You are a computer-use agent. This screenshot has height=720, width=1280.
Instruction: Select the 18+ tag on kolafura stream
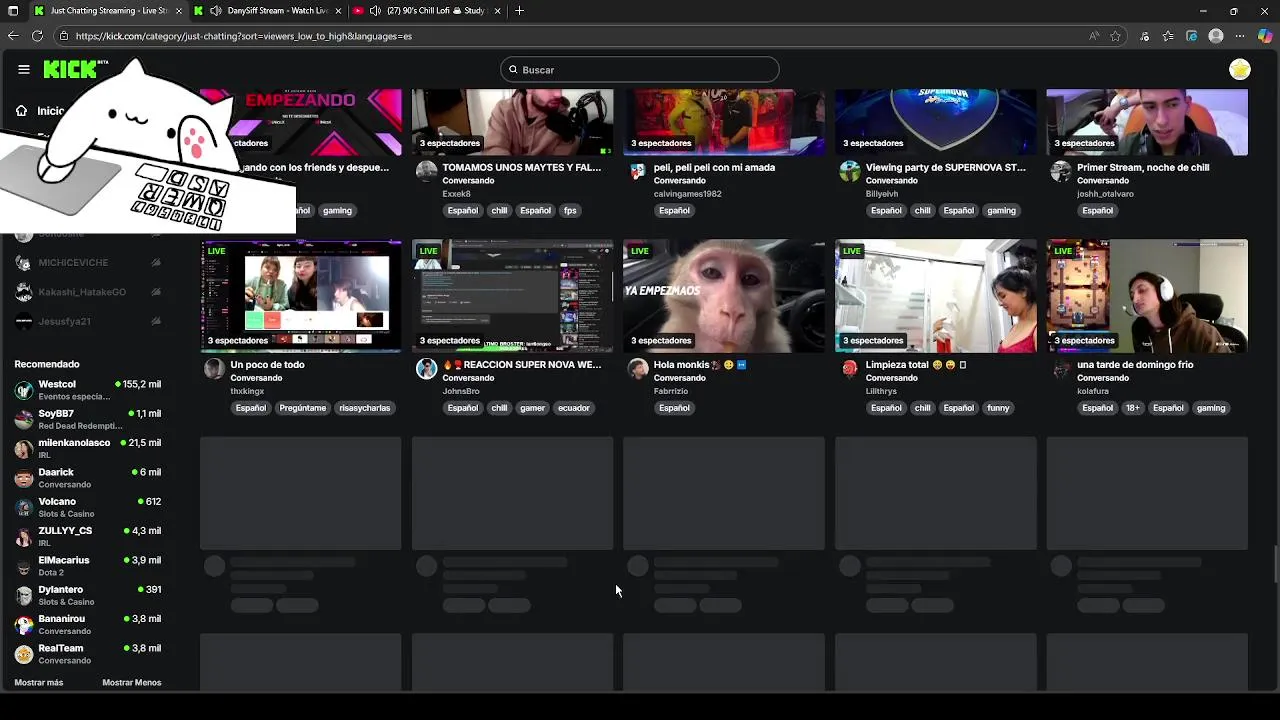coord(1132,408)
